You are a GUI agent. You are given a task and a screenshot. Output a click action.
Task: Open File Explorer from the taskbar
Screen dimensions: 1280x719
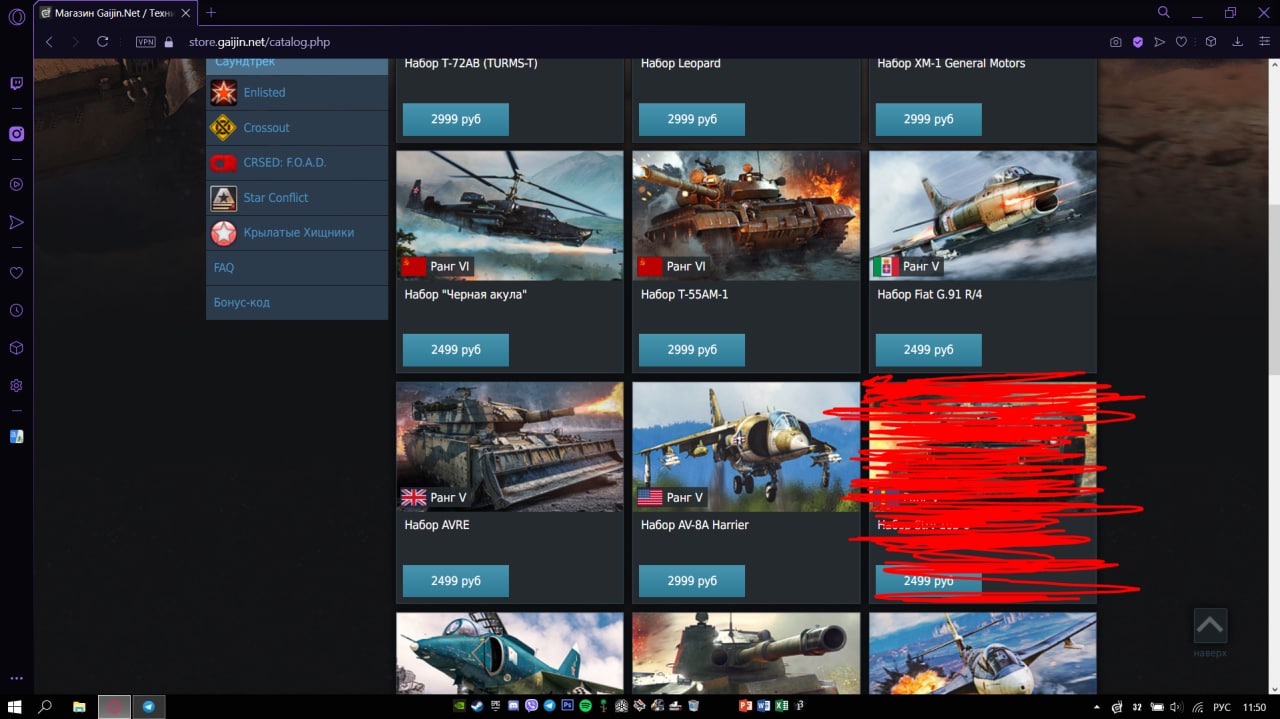tap(79, 706)
